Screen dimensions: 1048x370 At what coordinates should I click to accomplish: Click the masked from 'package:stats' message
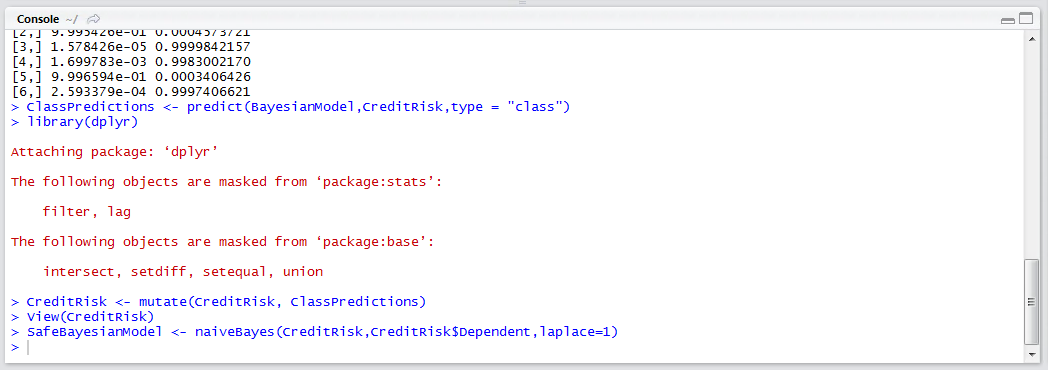226,182
